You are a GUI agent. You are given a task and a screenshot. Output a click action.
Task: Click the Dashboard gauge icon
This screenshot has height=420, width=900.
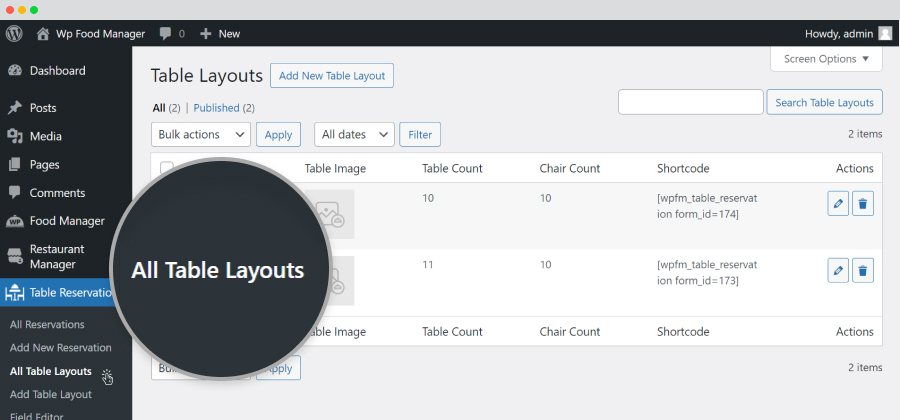coord(14,71)
